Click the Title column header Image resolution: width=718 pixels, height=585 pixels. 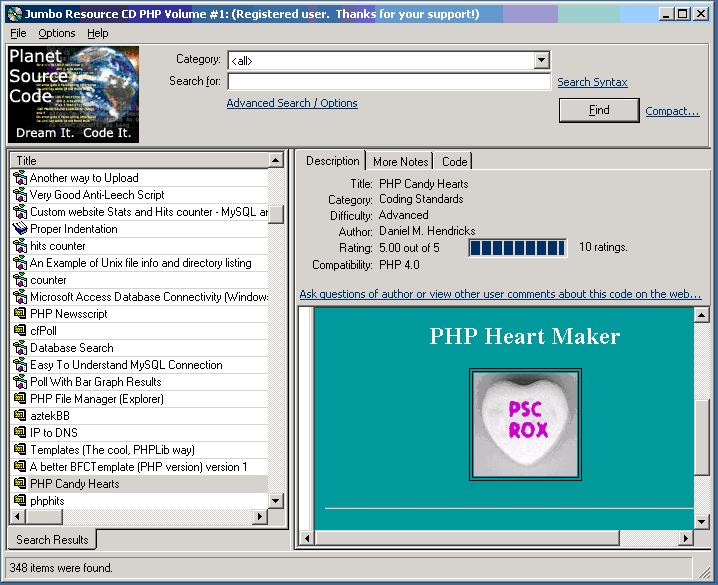pos(139,160)
